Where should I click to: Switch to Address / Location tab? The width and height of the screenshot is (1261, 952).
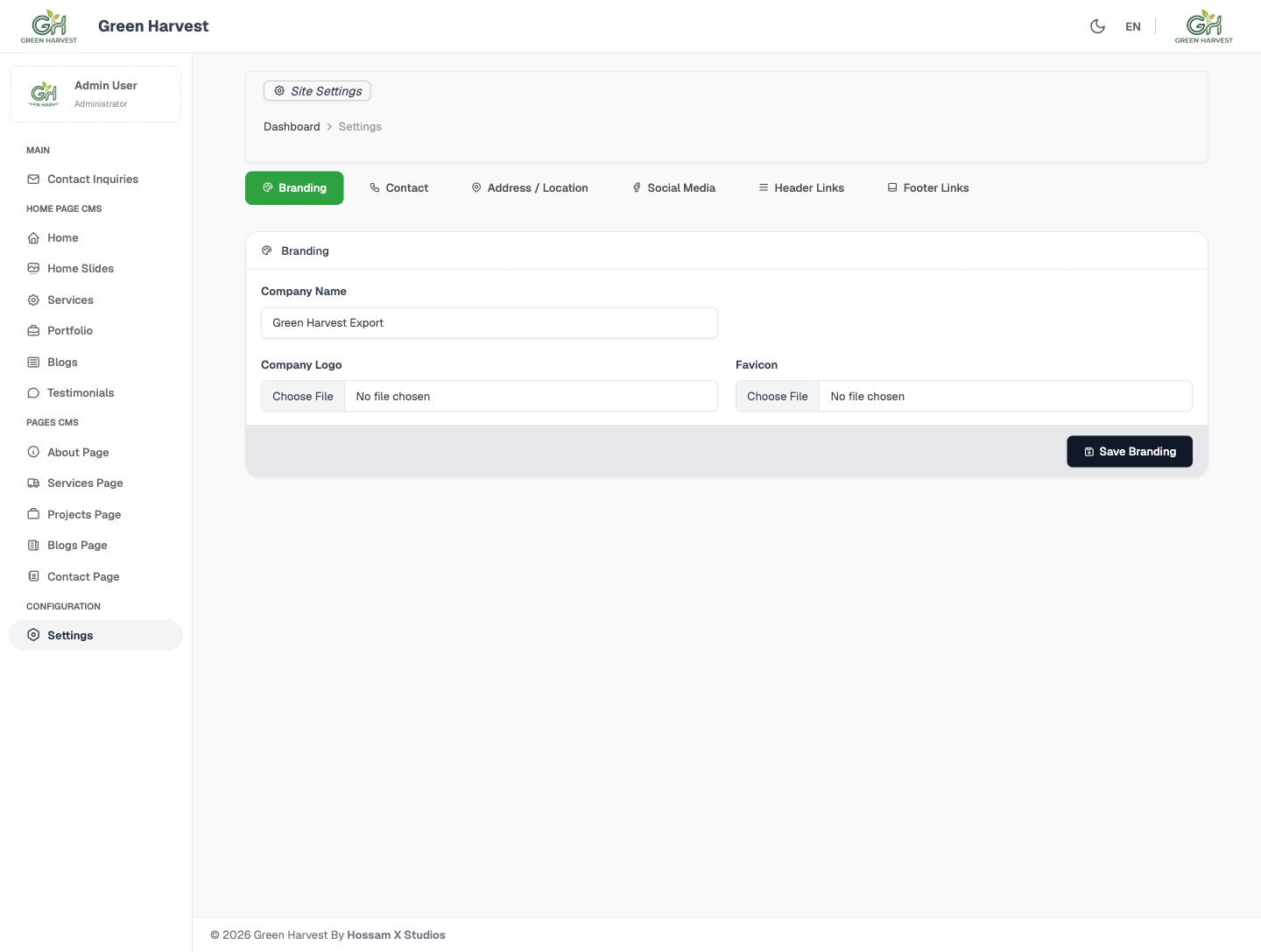[x=530, y=187]
